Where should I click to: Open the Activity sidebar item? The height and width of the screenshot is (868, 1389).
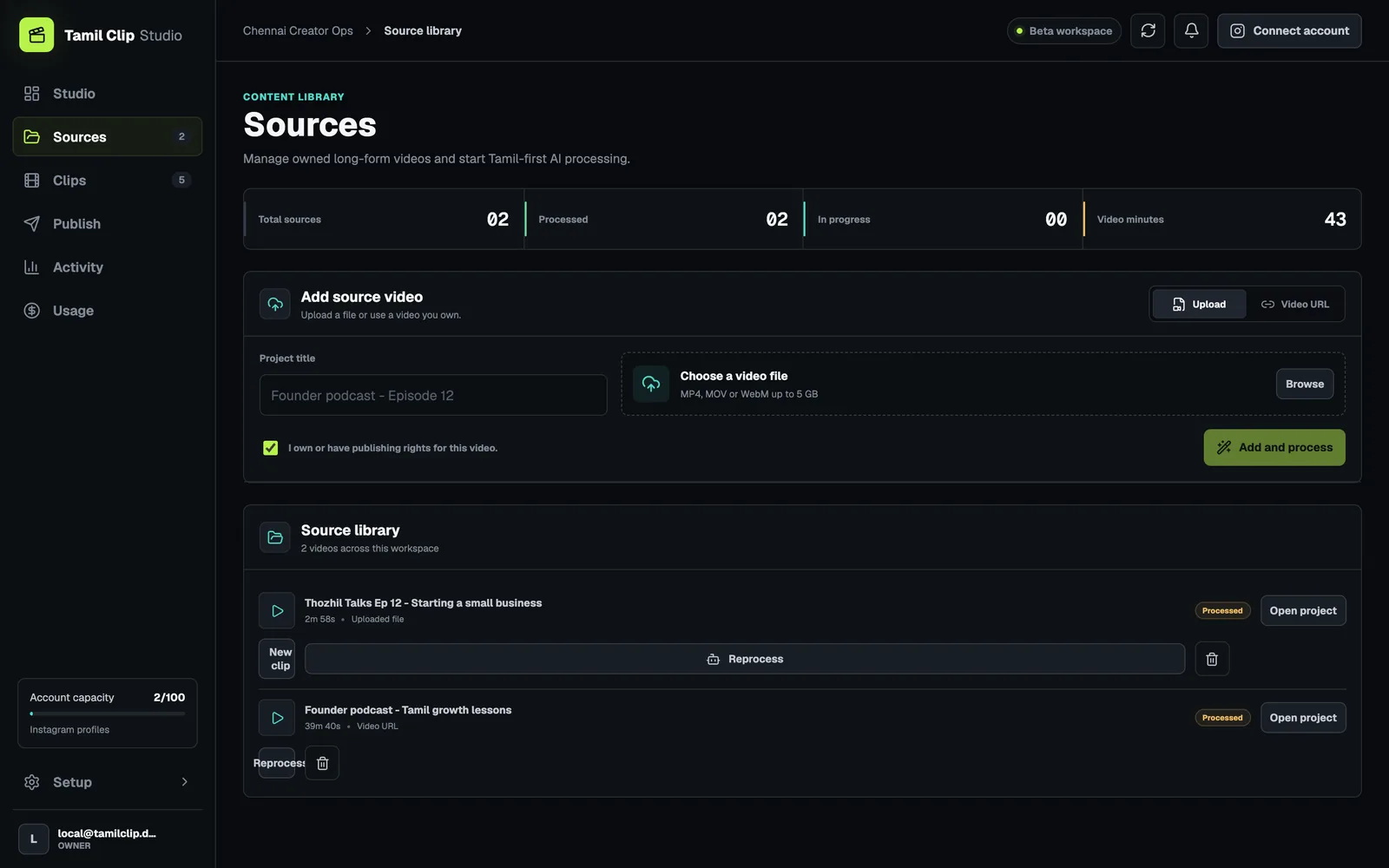[108, 266]
